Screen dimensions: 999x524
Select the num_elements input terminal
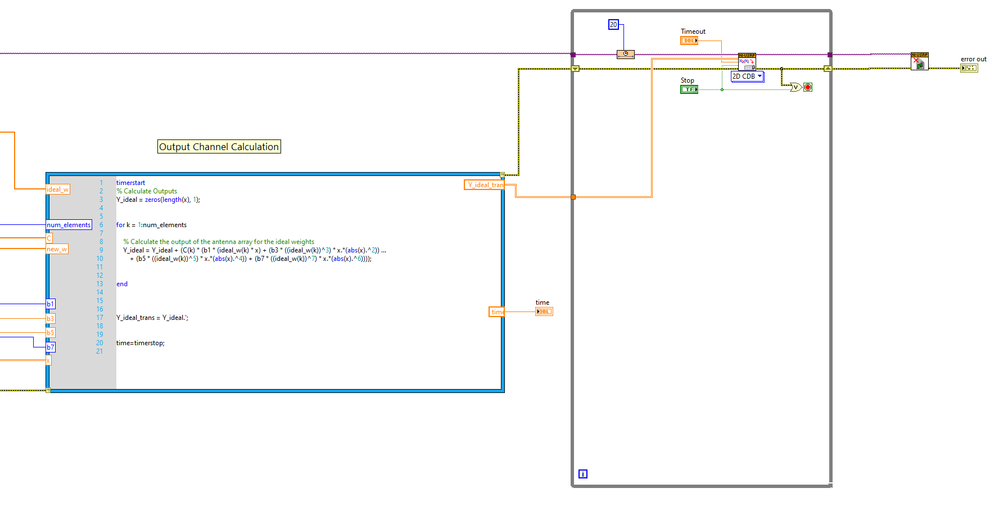point(69,225)
